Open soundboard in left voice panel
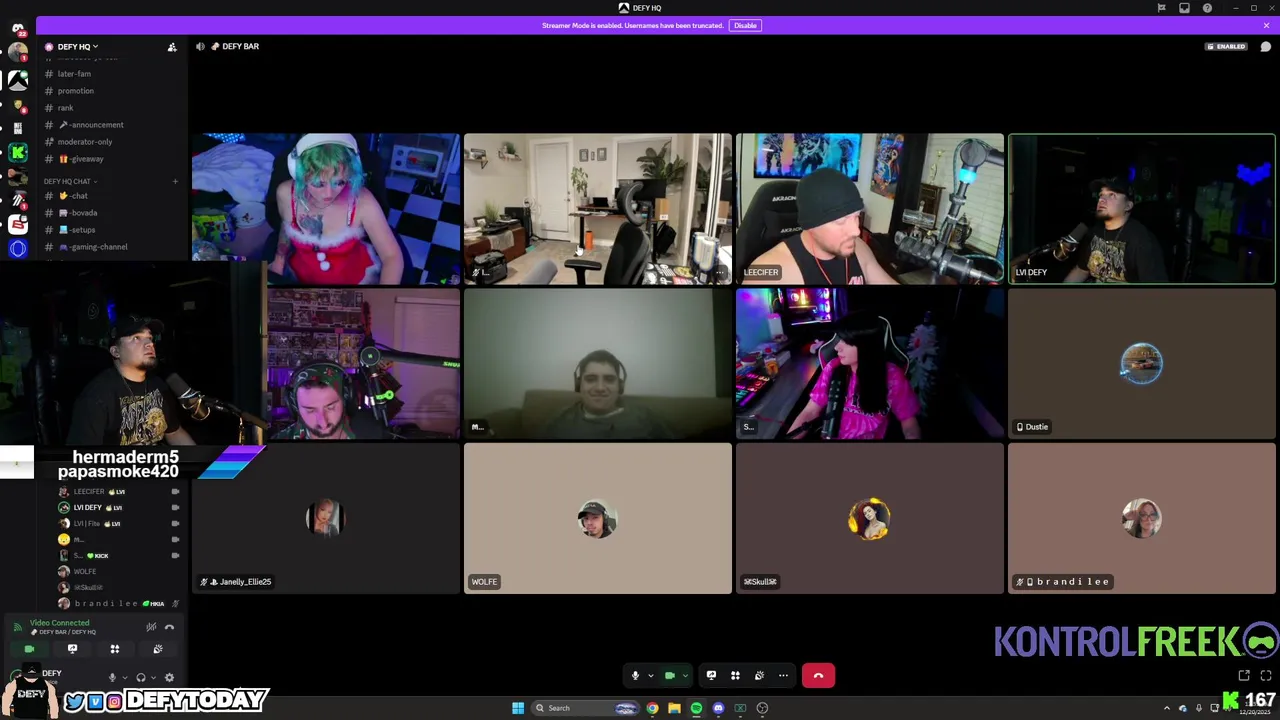 pos(158,649)
